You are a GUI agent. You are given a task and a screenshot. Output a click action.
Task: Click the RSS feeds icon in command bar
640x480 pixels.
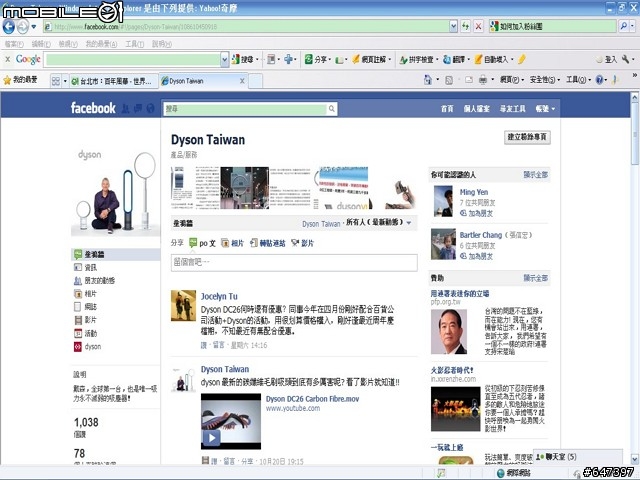(449, 80)
